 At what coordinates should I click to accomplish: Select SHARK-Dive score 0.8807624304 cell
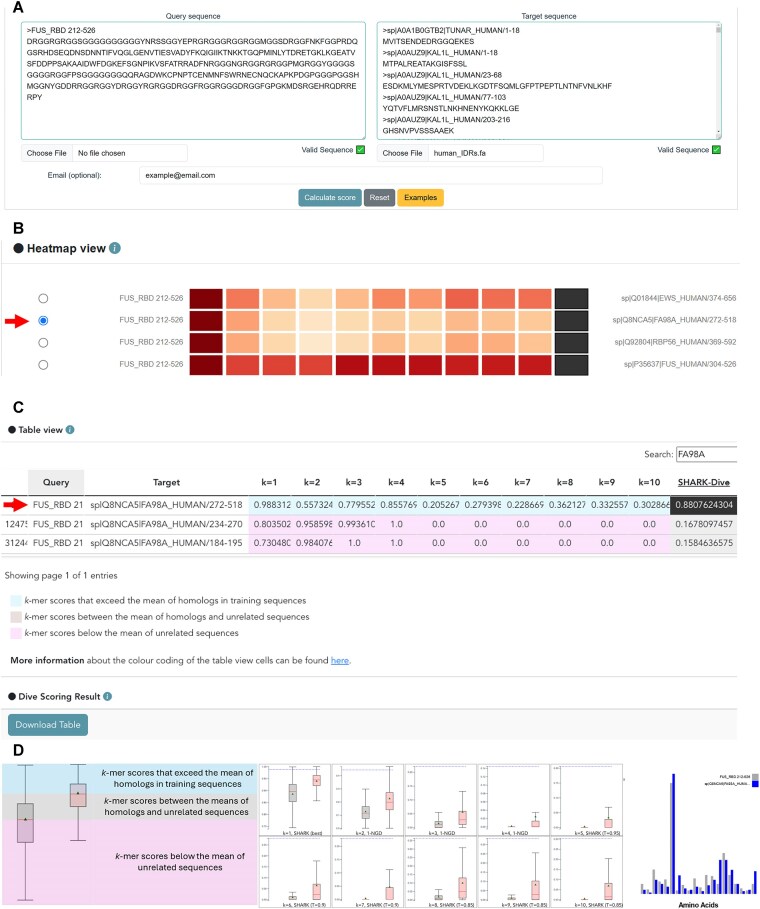pyautogui.click(x=704, y=505)
